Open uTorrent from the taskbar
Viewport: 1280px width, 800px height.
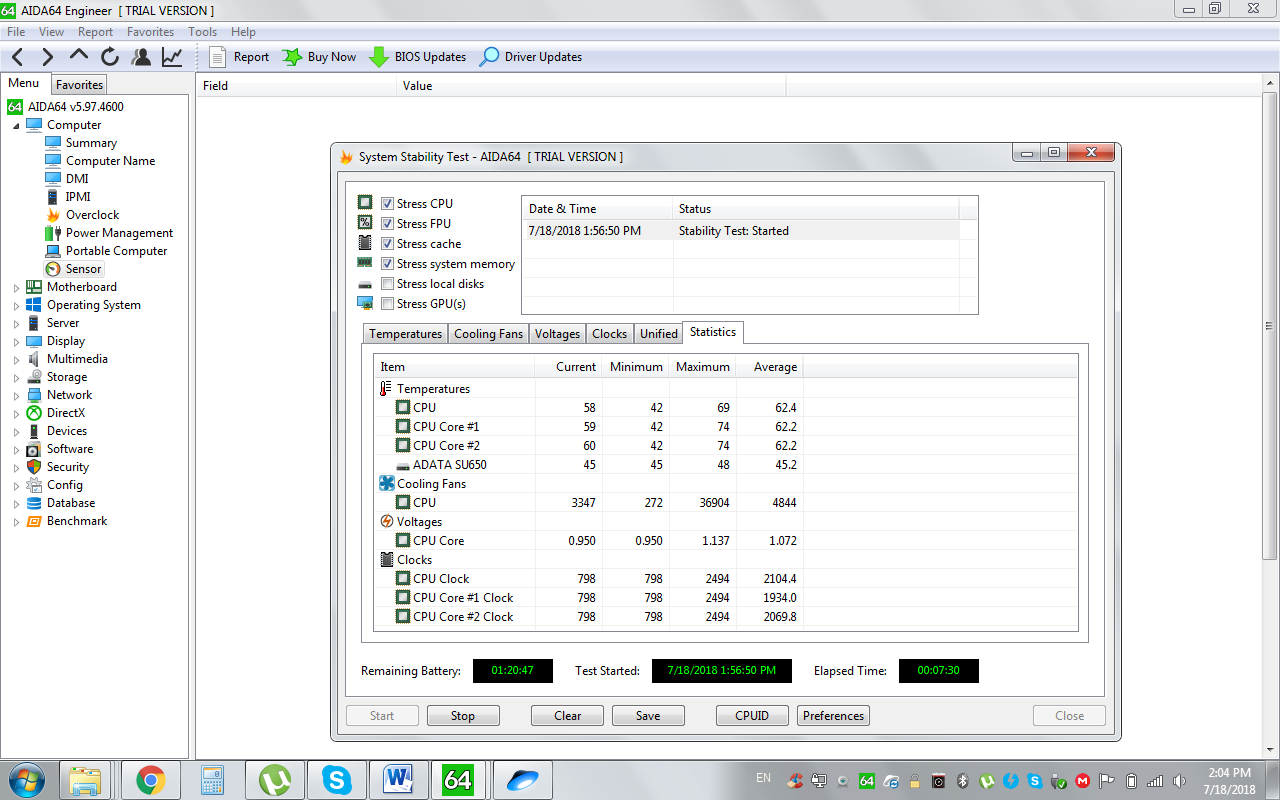pyautogui.click(x=275, y=780)
